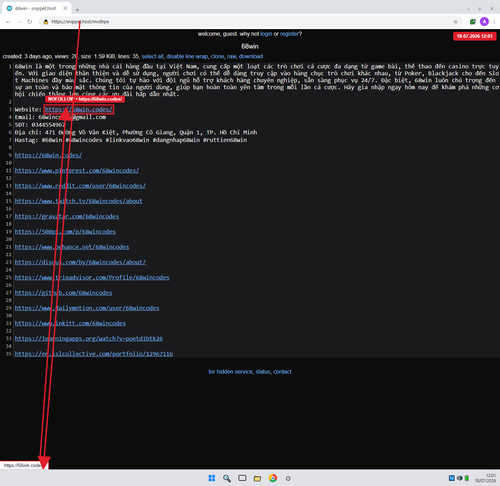The height and width of the screenshot is (486, 500).
Task: Open the twitch.tv/68wincodes/about link
Action: (x=79, y=201)
